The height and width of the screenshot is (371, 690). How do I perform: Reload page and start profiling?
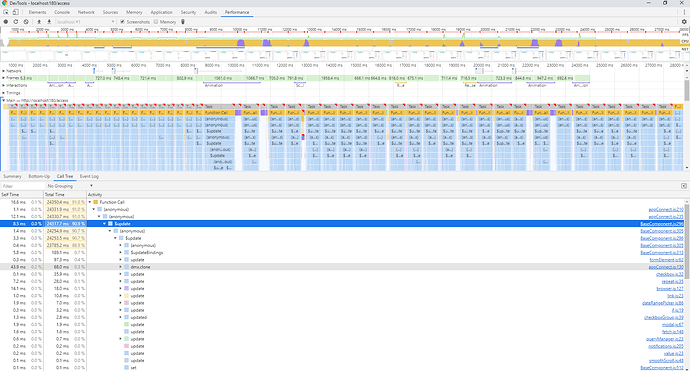click(16, 22)
